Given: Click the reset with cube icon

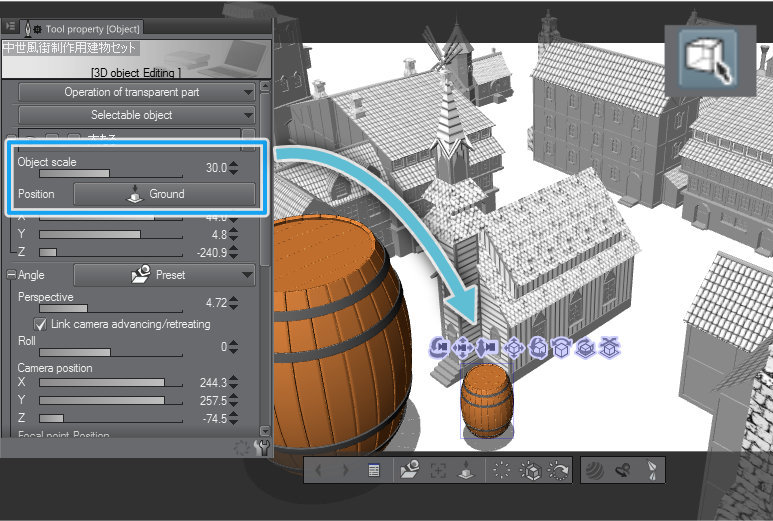Looking at the screenshot, I should point(530,470).
